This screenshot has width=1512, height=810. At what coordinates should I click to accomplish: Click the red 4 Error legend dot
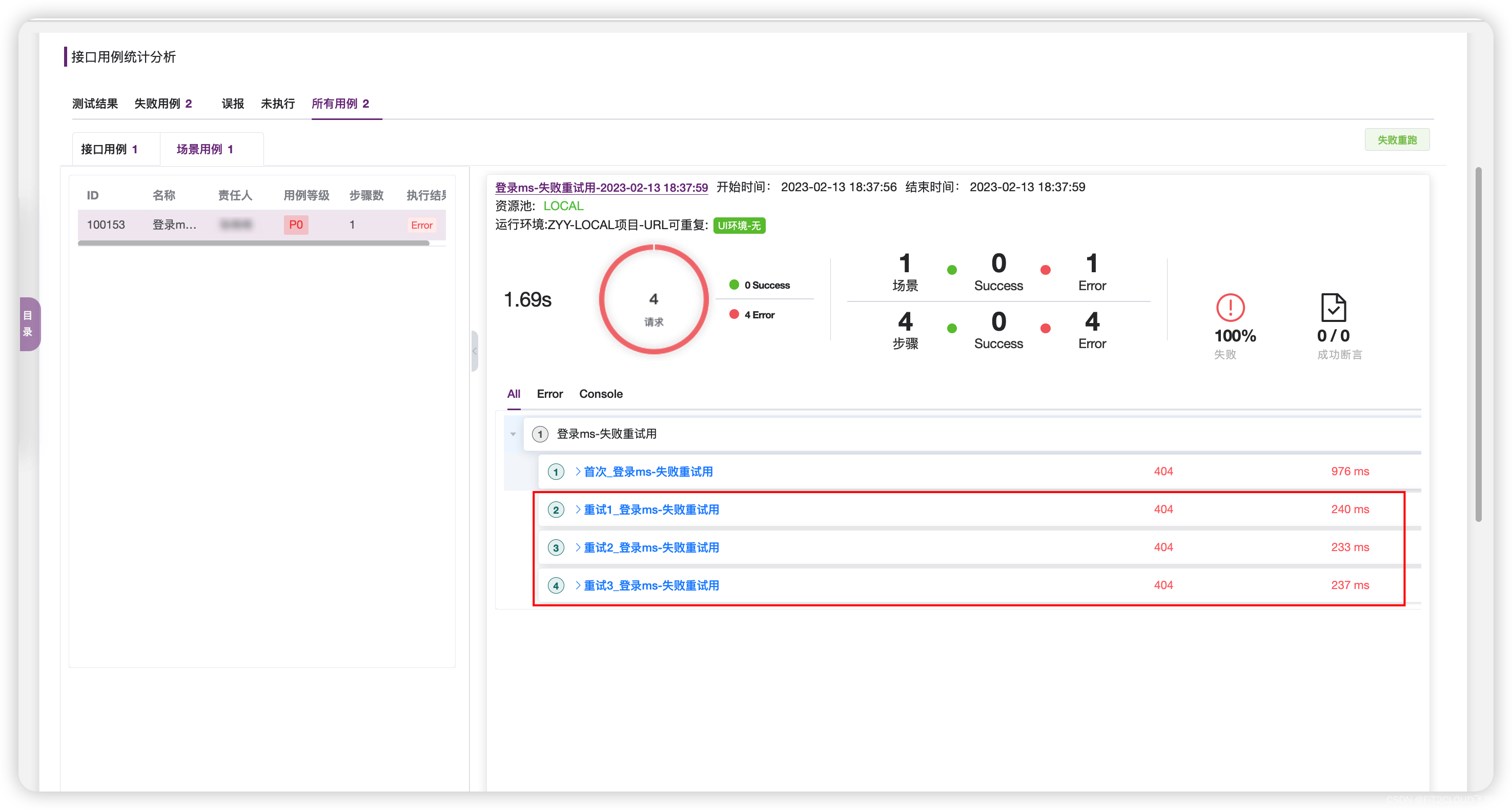click(x=733, y=315)
